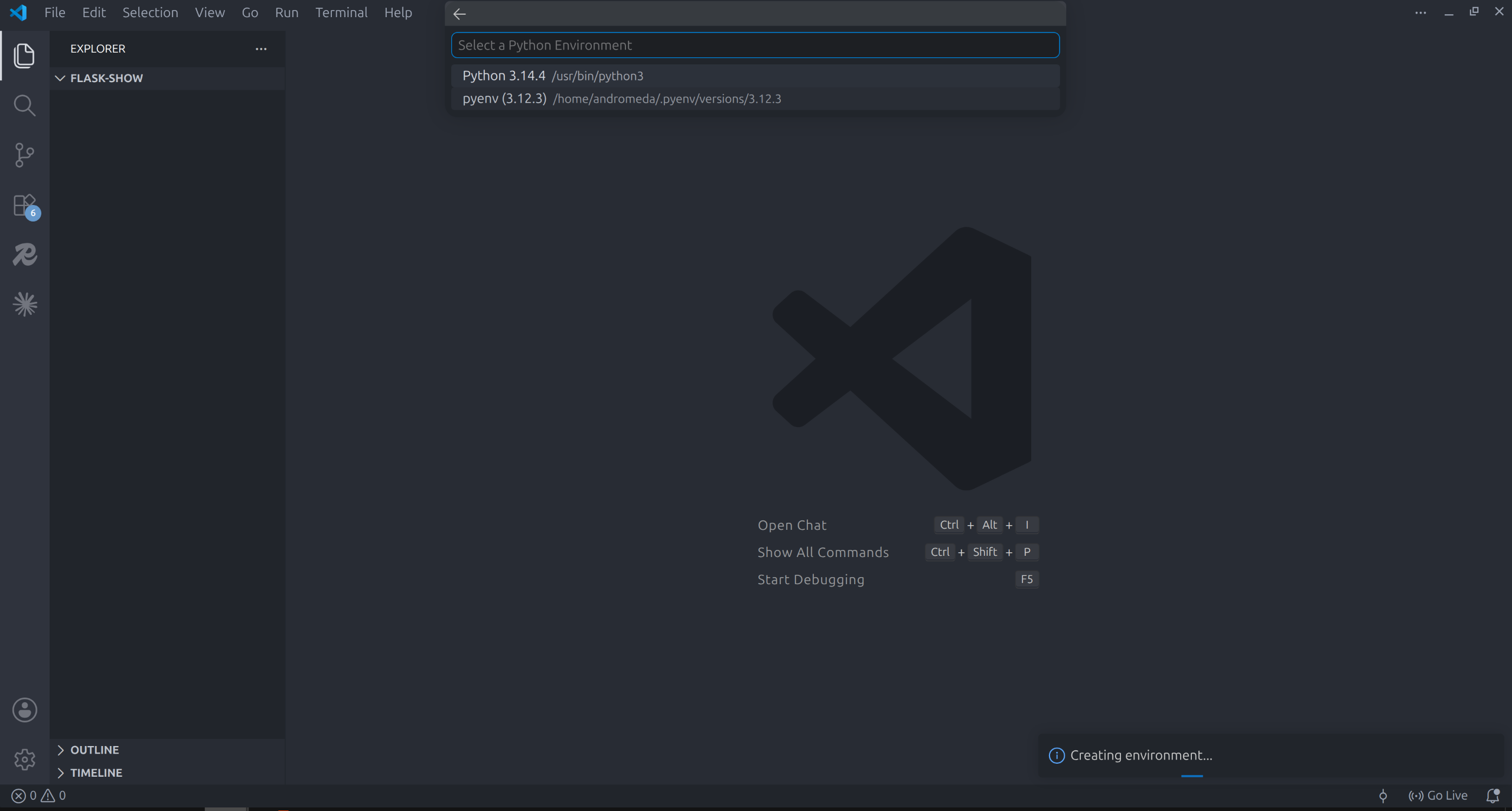Open the View menu

point(210,12)
